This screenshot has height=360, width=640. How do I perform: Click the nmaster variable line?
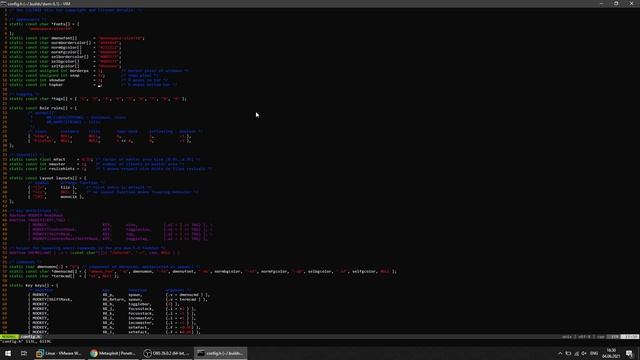pyautogui.click(x=96, y=164)
